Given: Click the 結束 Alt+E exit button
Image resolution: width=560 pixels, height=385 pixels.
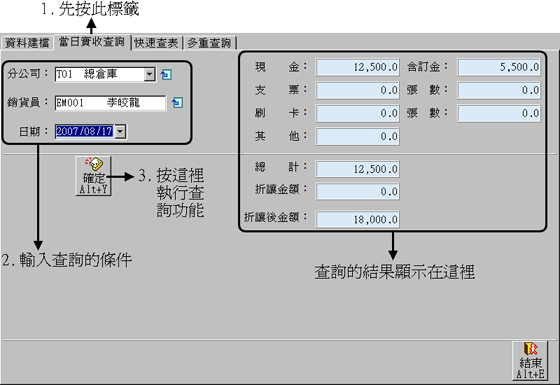Looking at the screenshot, I should click(x=530, y=361).
